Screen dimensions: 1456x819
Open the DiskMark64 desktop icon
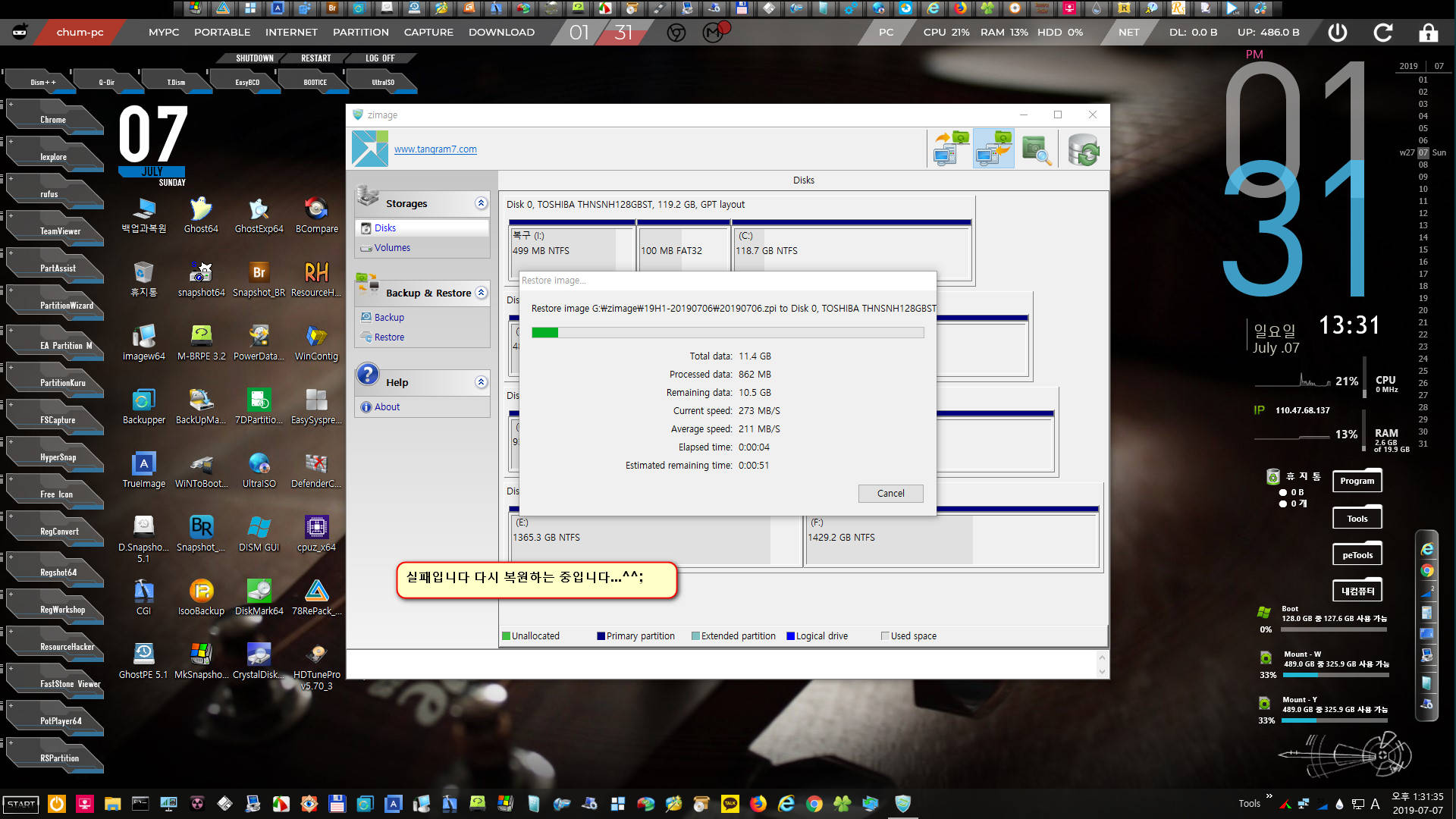[259, 598]
